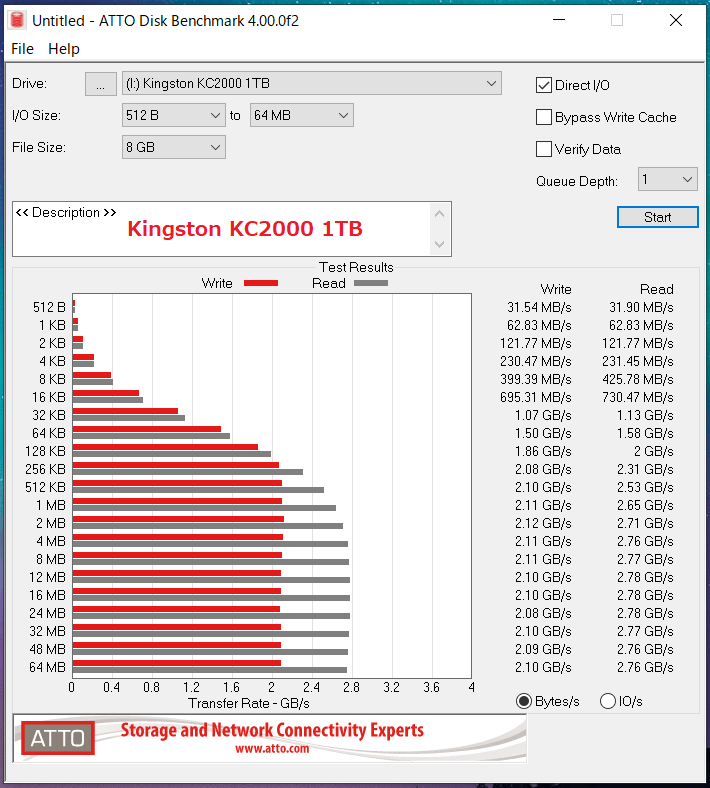Click the 512 KB read value 2.53 GB/s
Viewport: 710px width, 788px height.
coord(645,487)
